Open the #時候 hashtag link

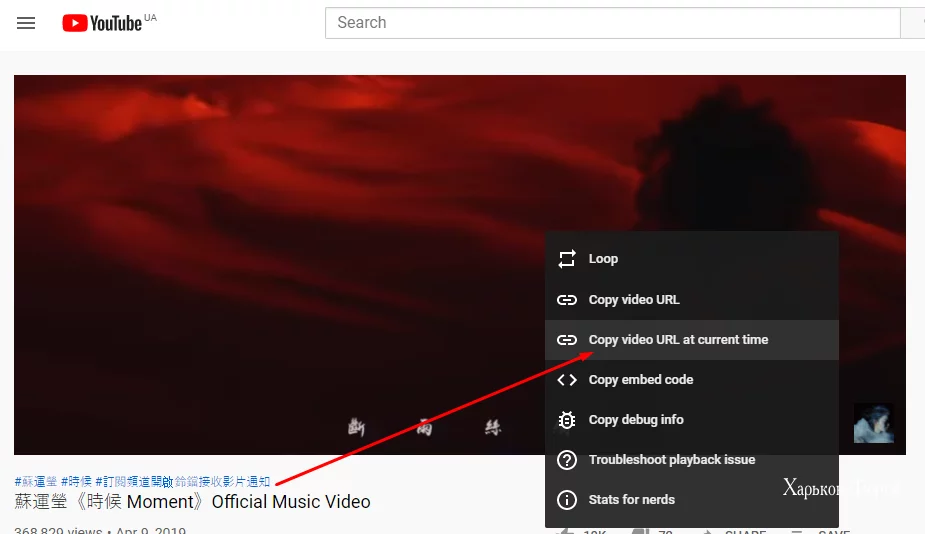click(77, 481)
